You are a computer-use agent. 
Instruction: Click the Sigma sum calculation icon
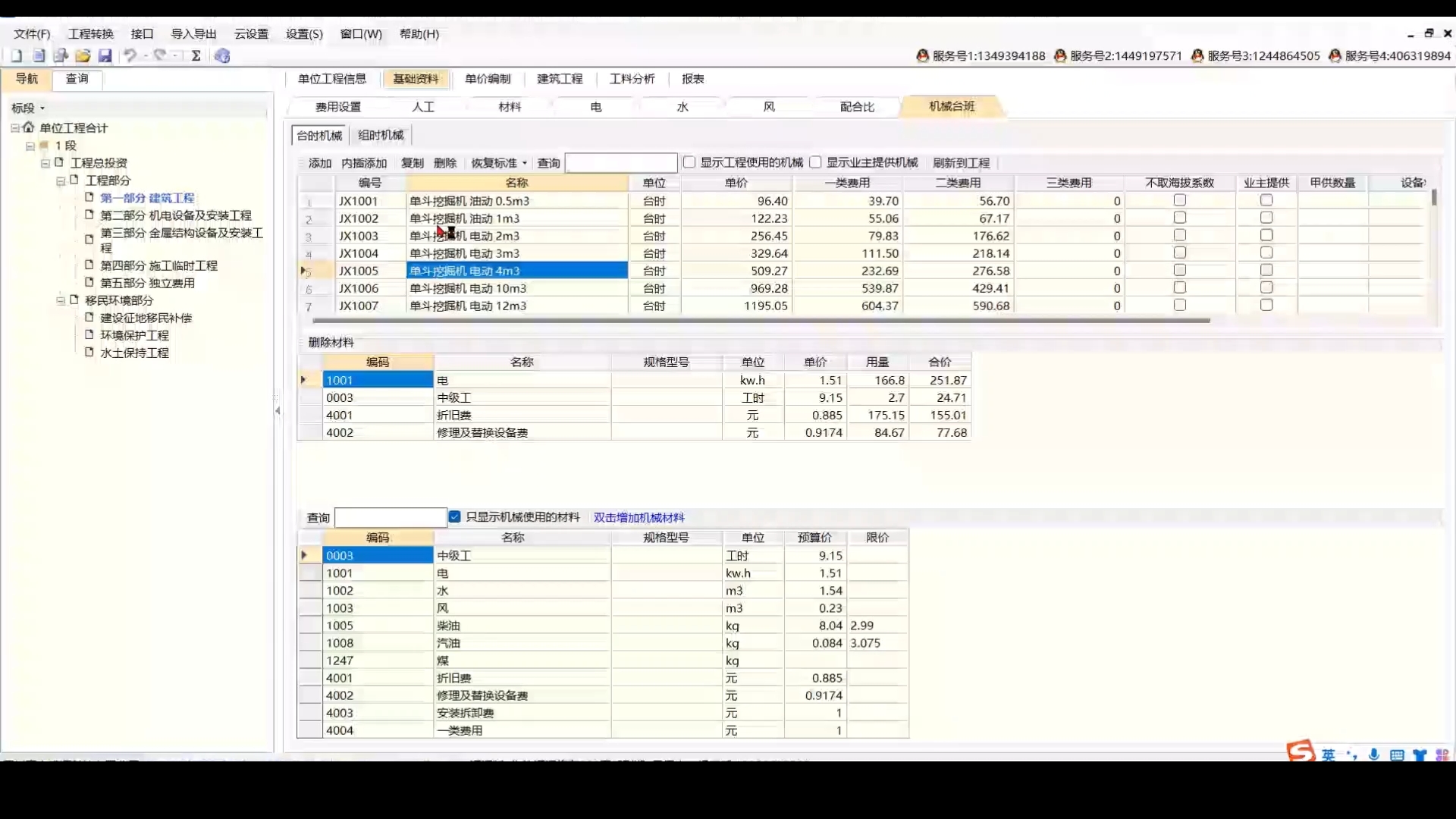[196, 55]
